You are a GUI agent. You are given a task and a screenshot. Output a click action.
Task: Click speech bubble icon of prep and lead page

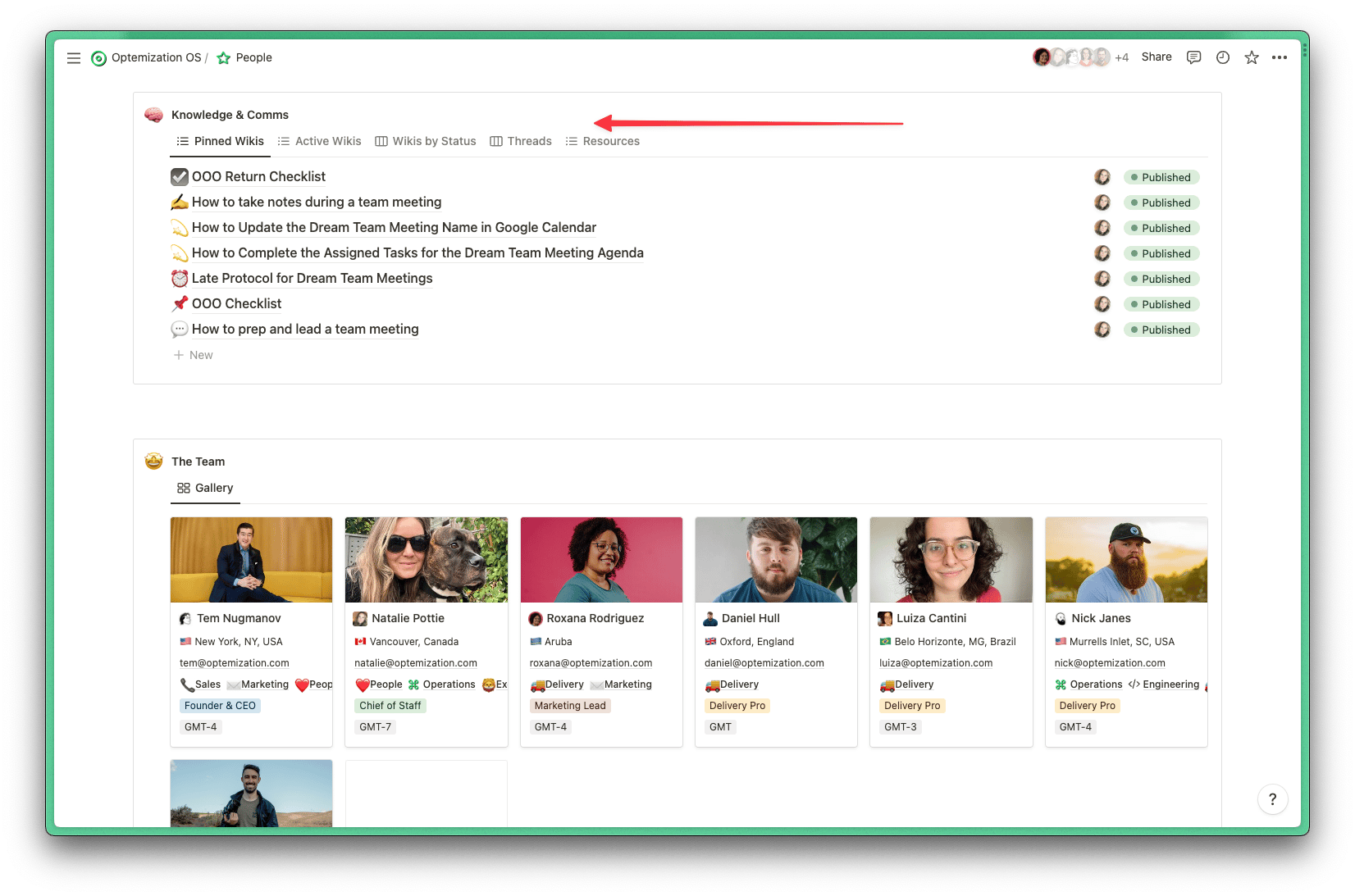(180, 330)
